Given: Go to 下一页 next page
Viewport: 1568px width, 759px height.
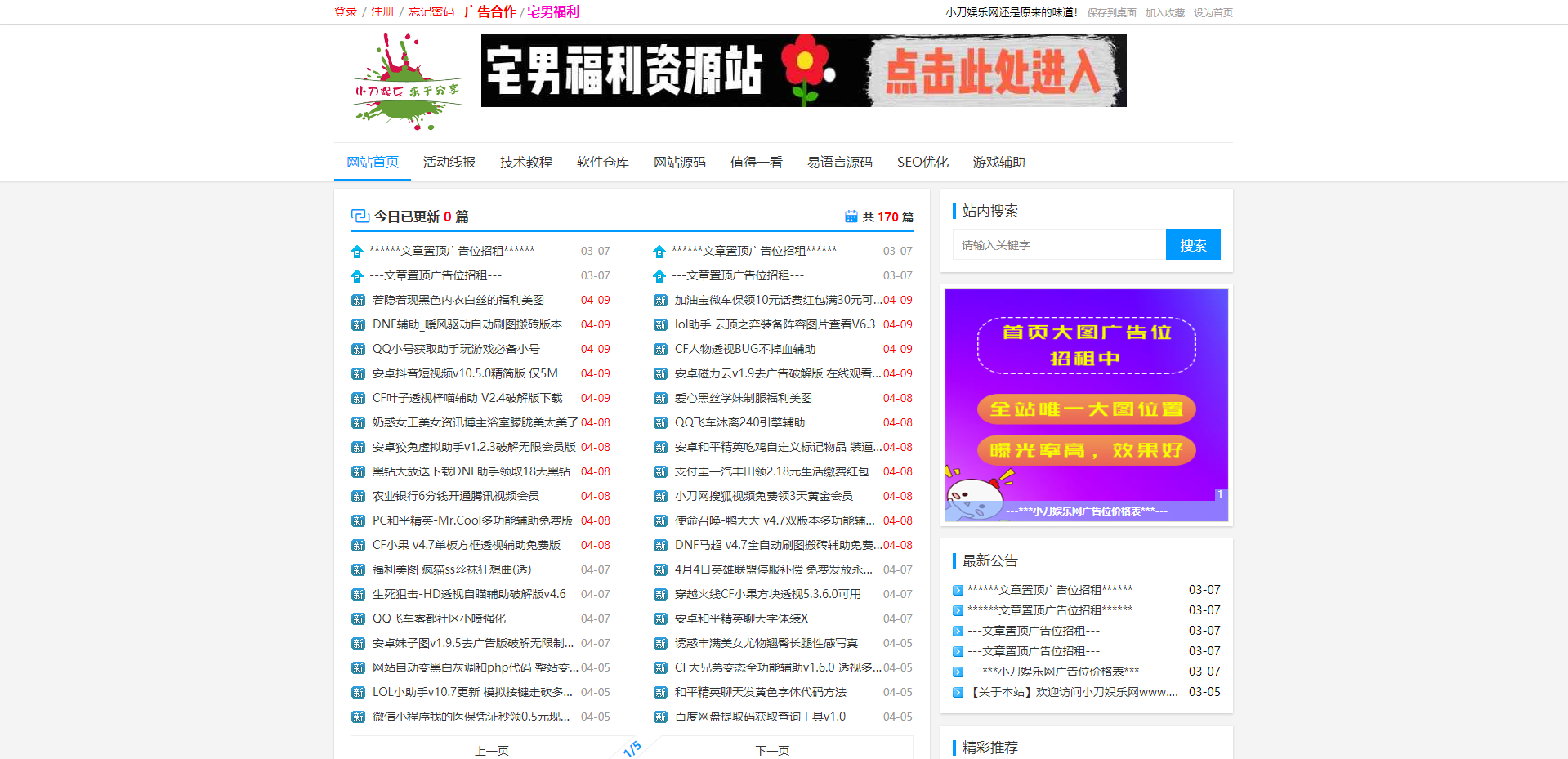Looking at the screenshot, I should 771,748.
